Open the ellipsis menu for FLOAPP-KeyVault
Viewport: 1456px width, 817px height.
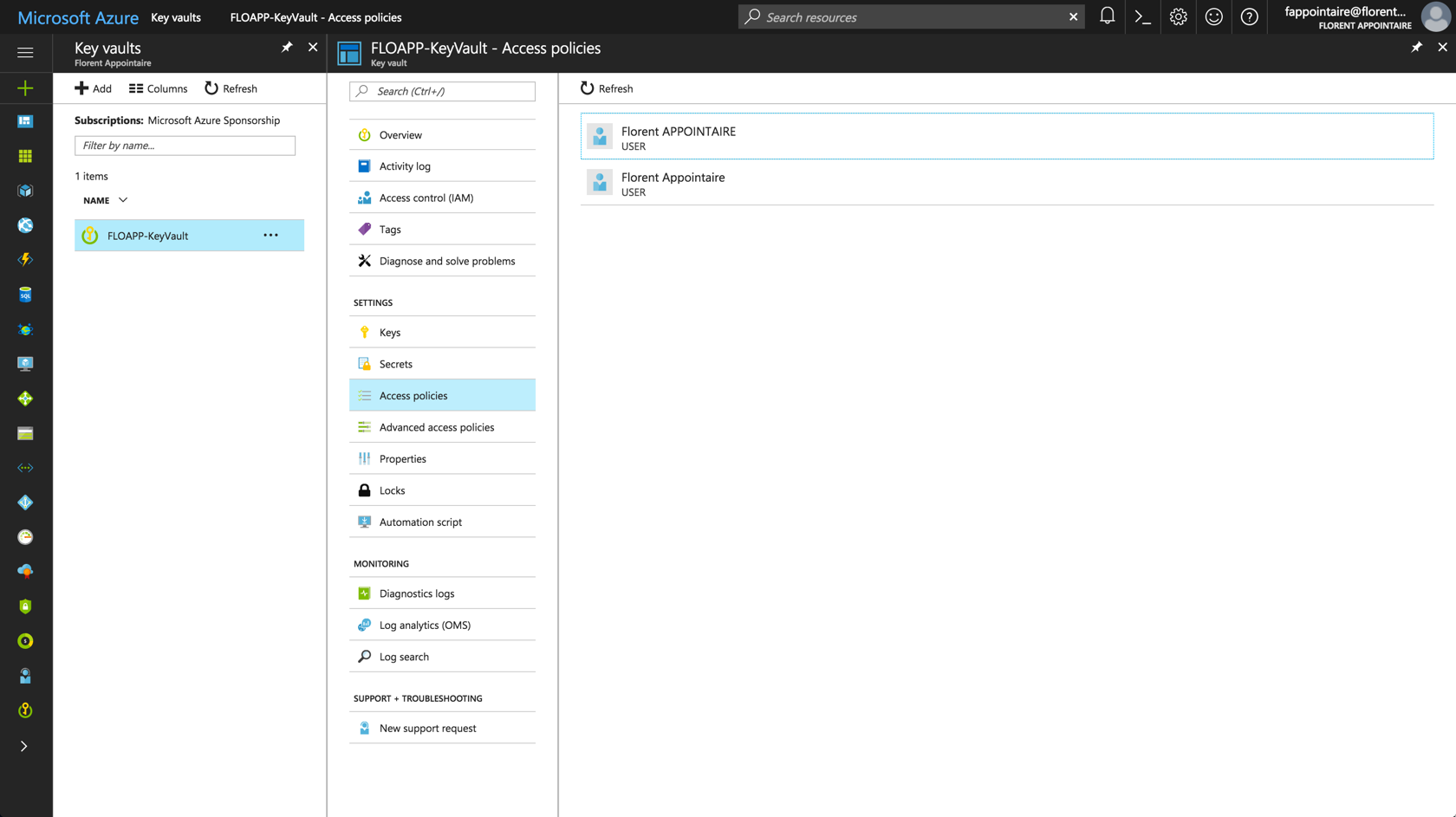[x=271, y=236]
